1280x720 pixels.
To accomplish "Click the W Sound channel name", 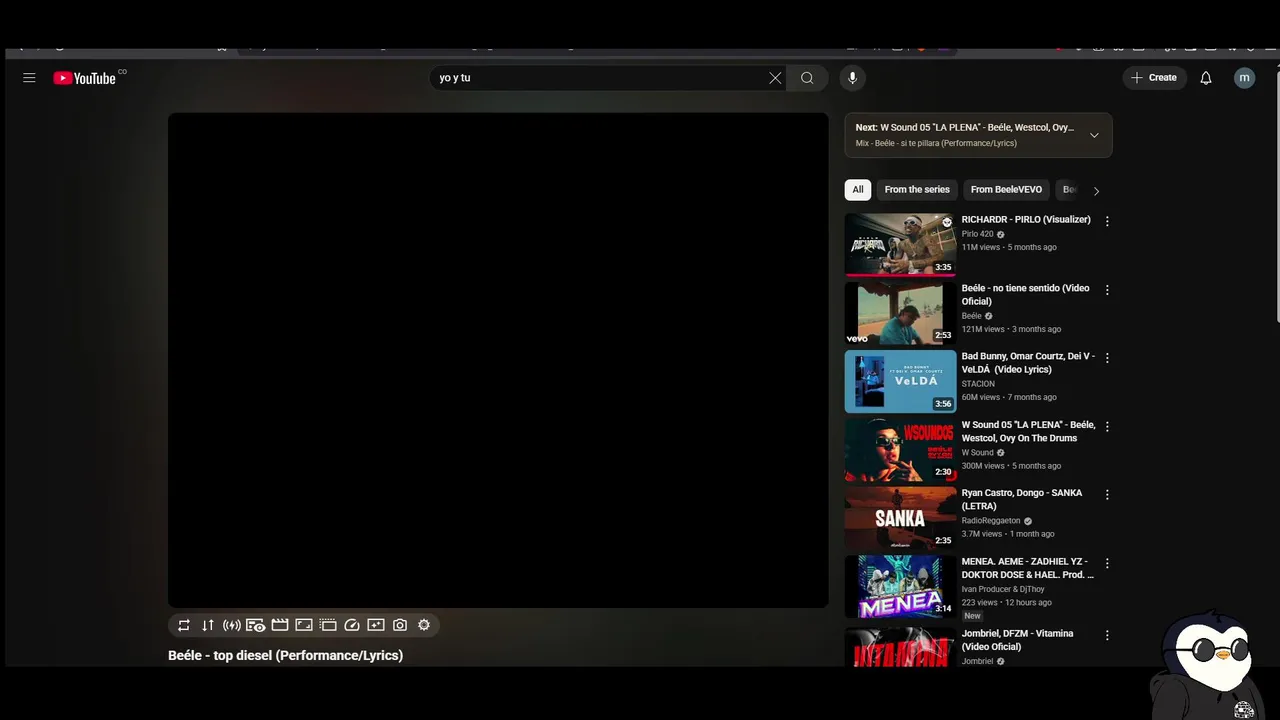I will (978, 453).
